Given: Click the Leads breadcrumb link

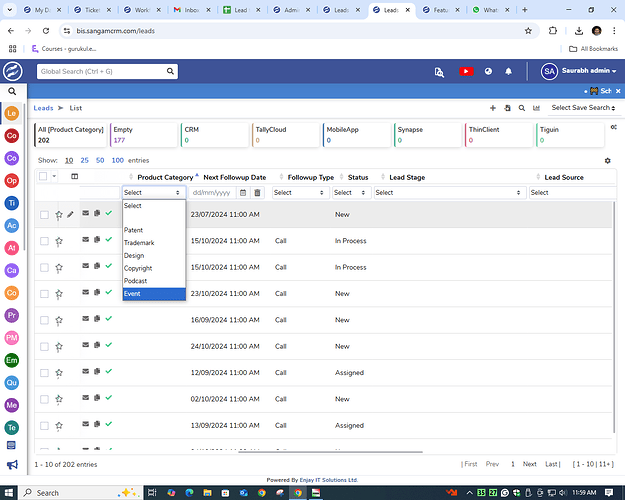Looking at the screenshot, I should (43, 108).
